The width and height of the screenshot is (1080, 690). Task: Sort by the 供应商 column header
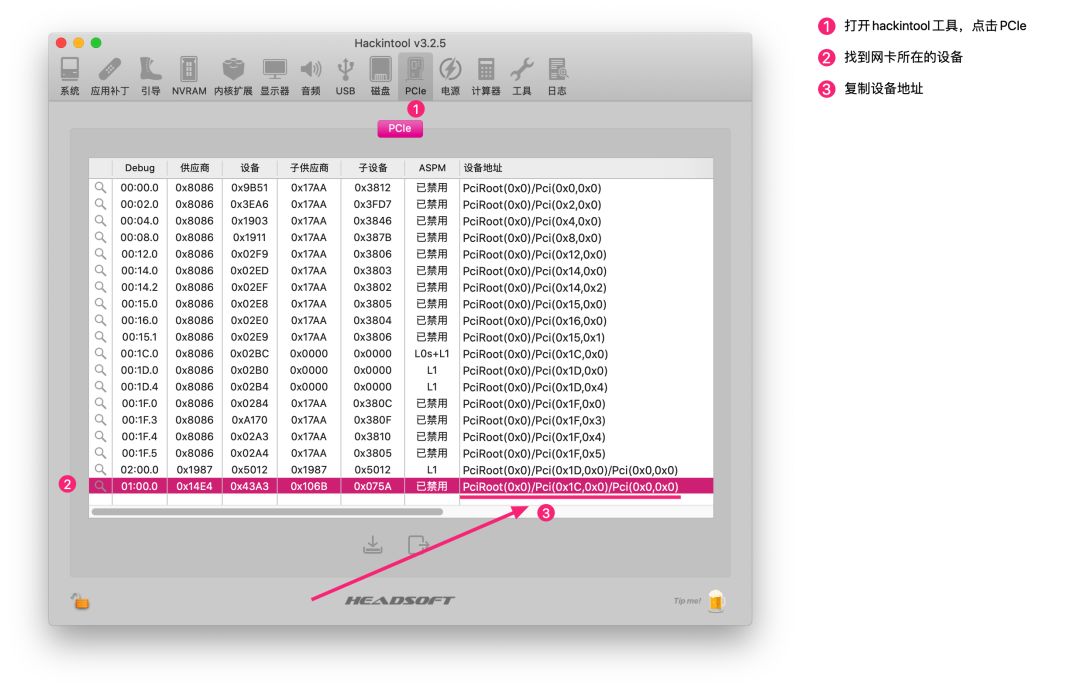(x=195, y=168)
